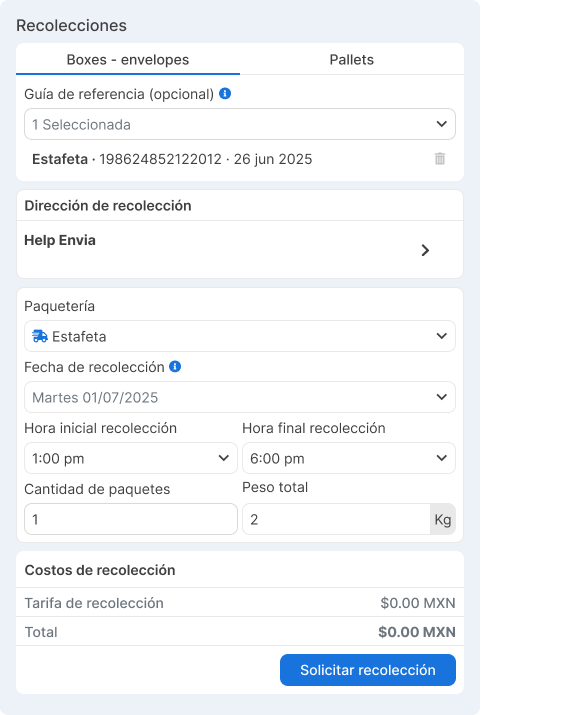Click the Kg unit label

coord(443,519)
